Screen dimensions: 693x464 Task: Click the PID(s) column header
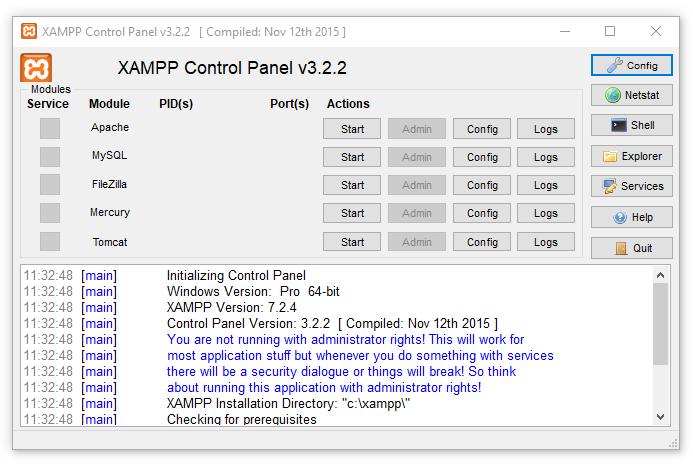[x=176, y=104]
